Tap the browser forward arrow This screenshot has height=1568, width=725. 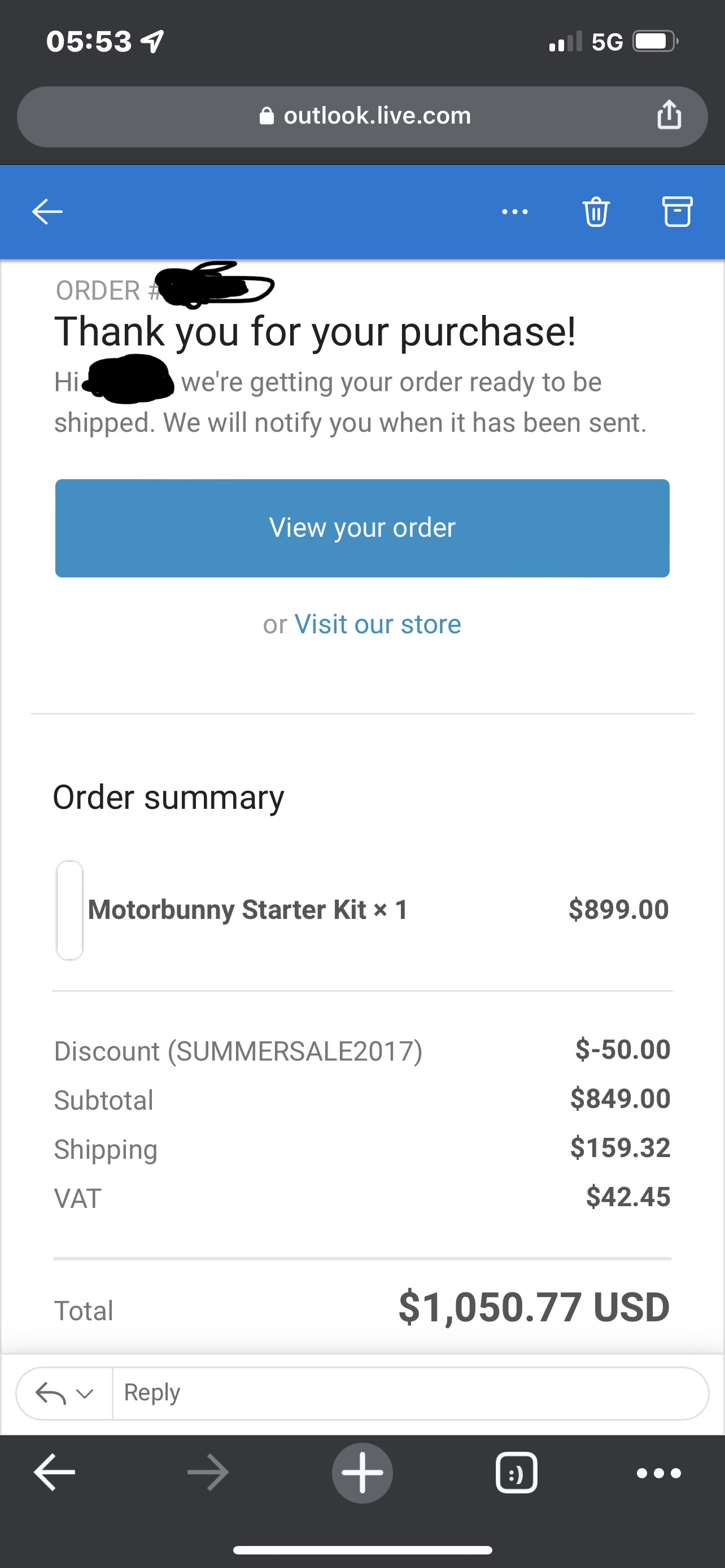pyautogui.click(x=208, y=1473)
